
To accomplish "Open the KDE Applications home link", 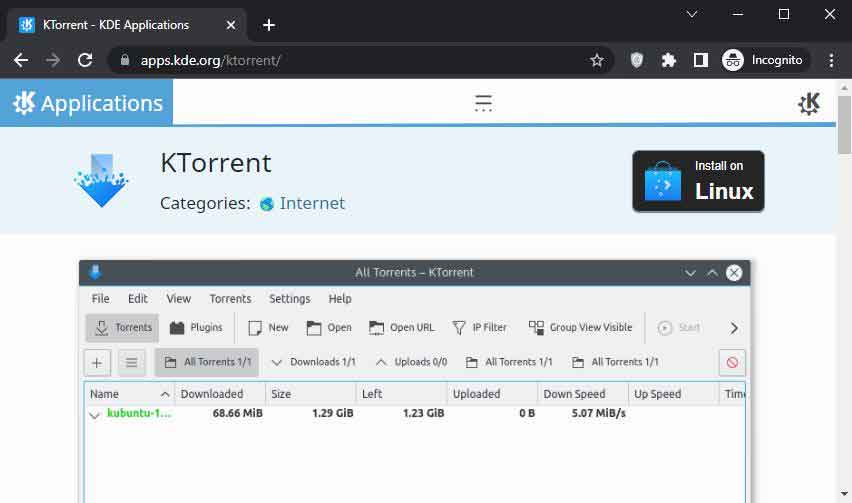I will [x=87, y=103].
